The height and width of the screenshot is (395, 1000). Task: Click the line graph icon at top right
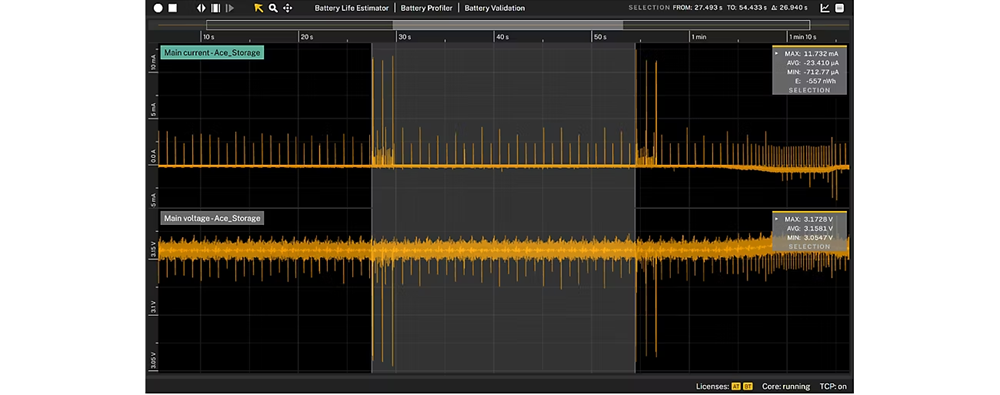(x=825, y=8)
